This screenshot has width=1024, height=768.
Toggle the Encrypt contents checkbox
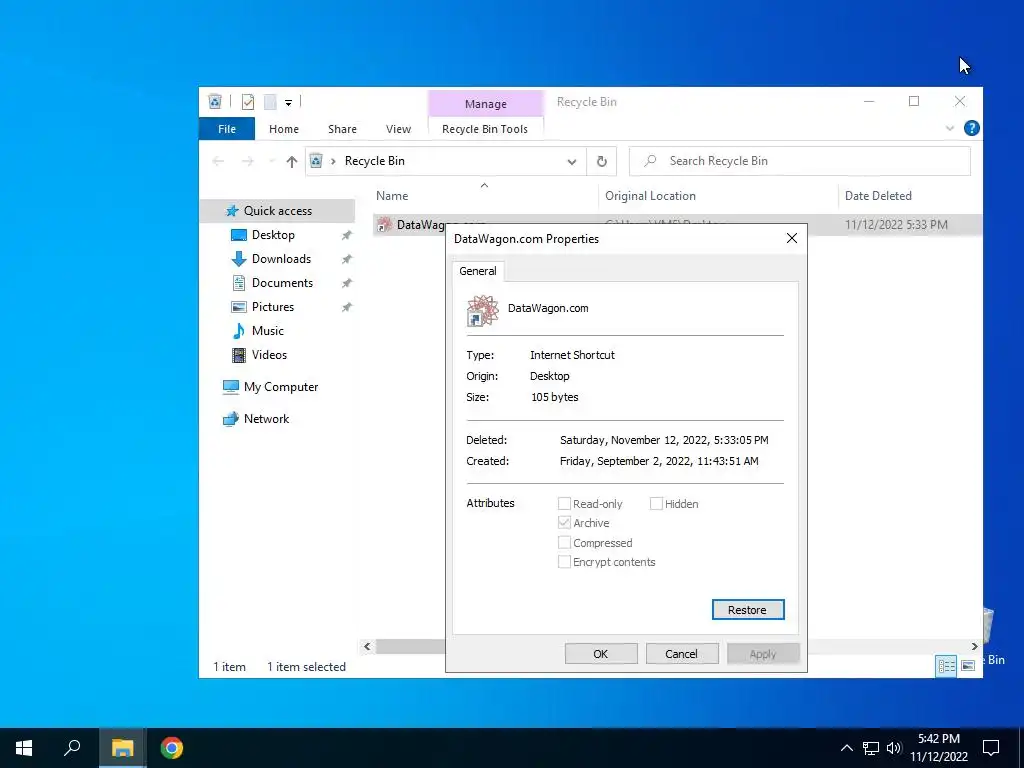[564, 562]
